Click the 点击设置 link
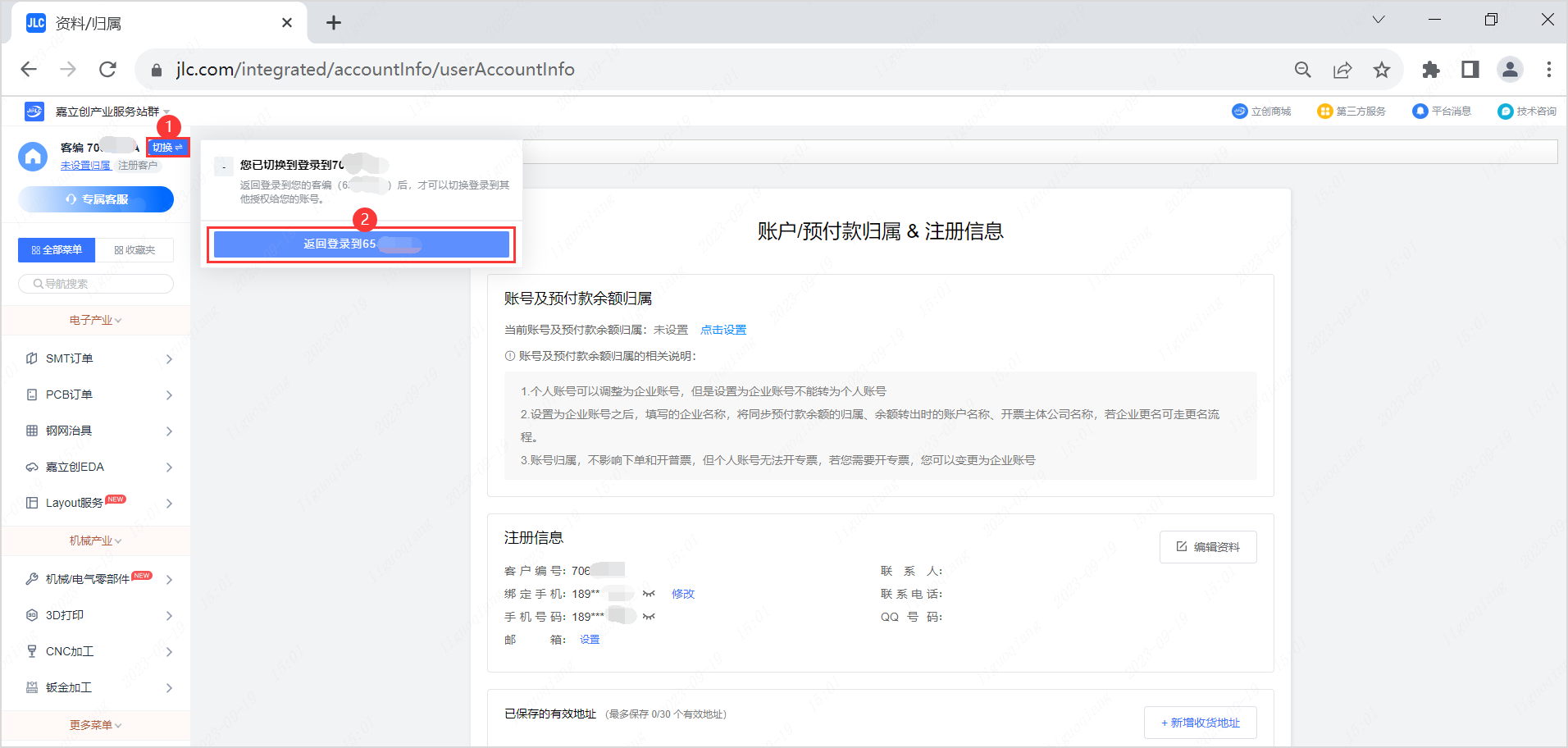The image size is (1568, 748). point(722,330)
